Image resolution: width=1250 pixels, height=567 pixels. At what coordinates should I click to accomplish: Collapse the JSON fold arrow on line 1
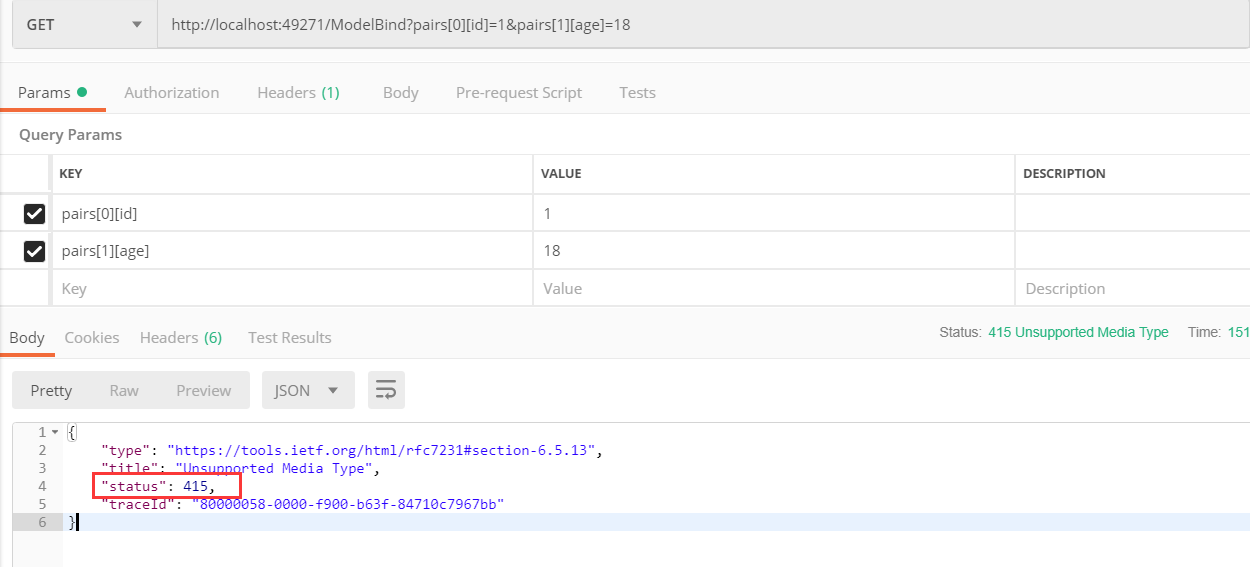pyautogui.click(x=54, y=432)
